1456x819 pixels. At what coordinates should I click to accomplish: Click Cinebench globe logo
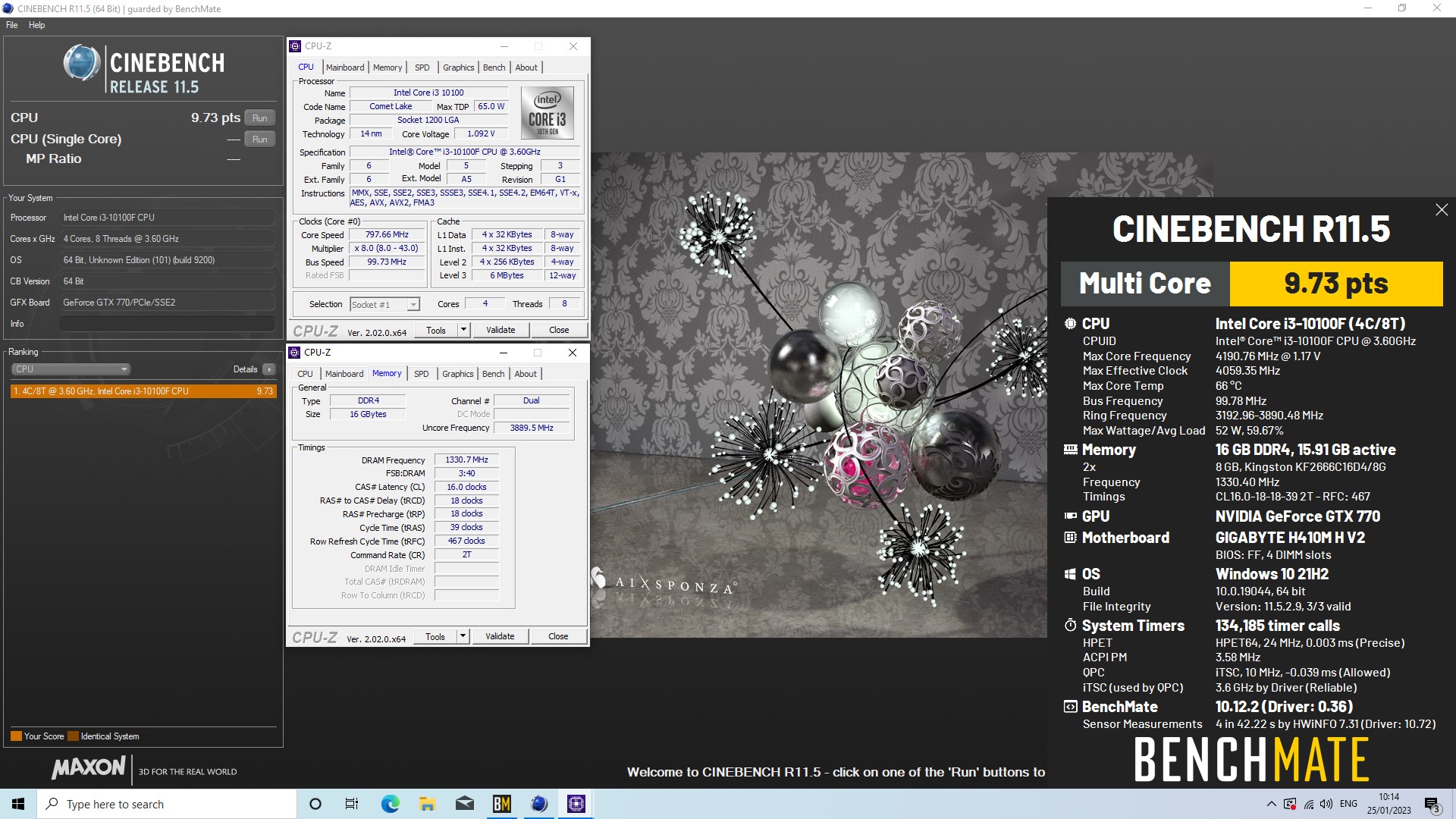[x=81, y=63]
